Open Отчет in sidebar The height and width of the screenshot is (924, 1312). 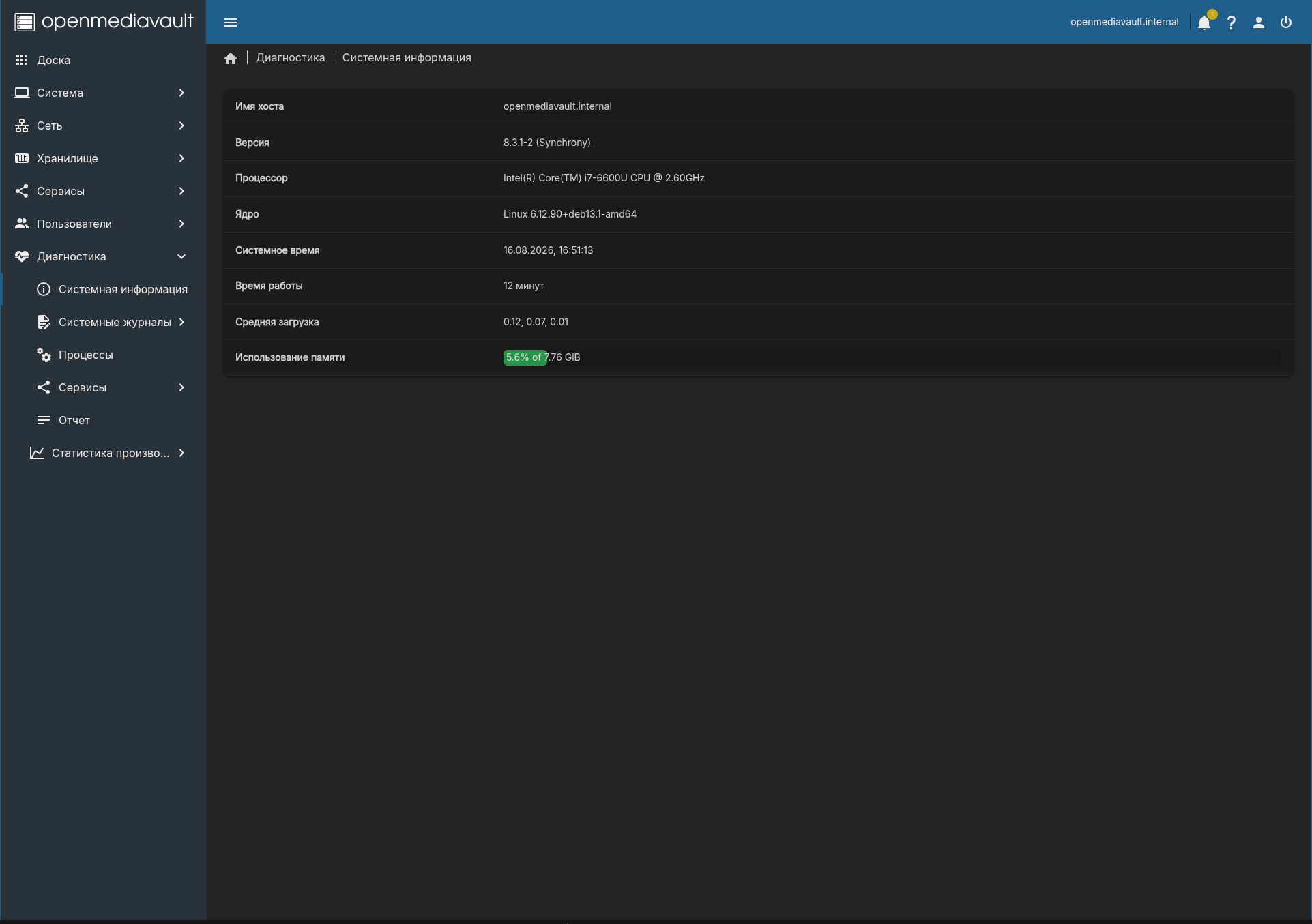[102, 420]
